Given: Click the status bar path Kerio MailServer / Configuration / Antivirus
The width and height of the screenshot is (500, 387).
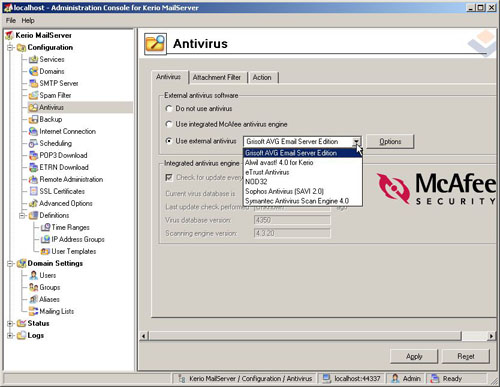Looking at the screenshot, I should pyautogui.click(x=250, y=379).
